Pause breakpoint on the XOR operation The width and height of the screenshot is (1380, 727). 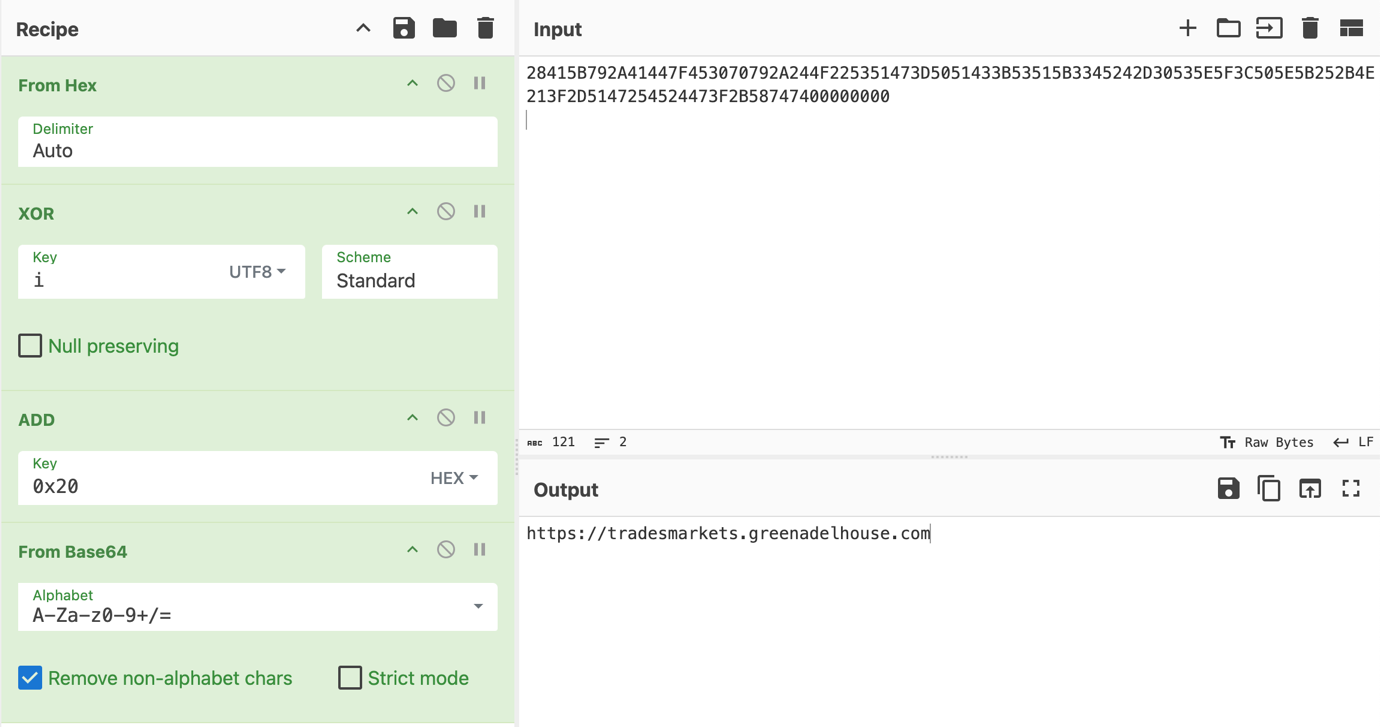(x=480, y=212)
